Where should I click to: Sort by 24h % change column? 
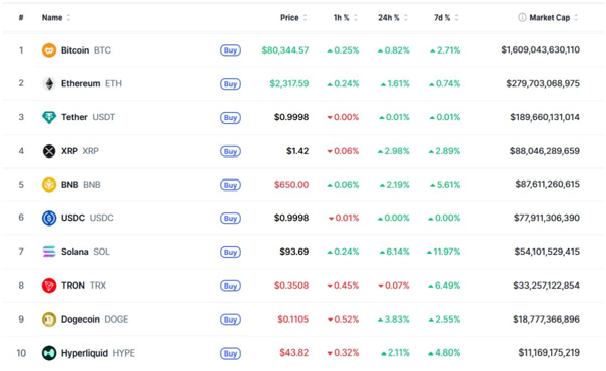coord(393,17)
